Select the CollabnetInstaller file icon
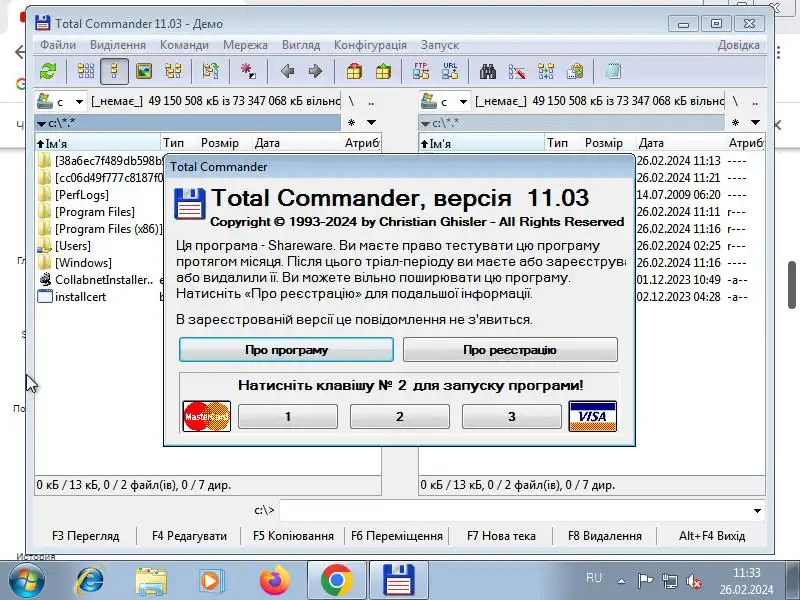 (45, 280)
